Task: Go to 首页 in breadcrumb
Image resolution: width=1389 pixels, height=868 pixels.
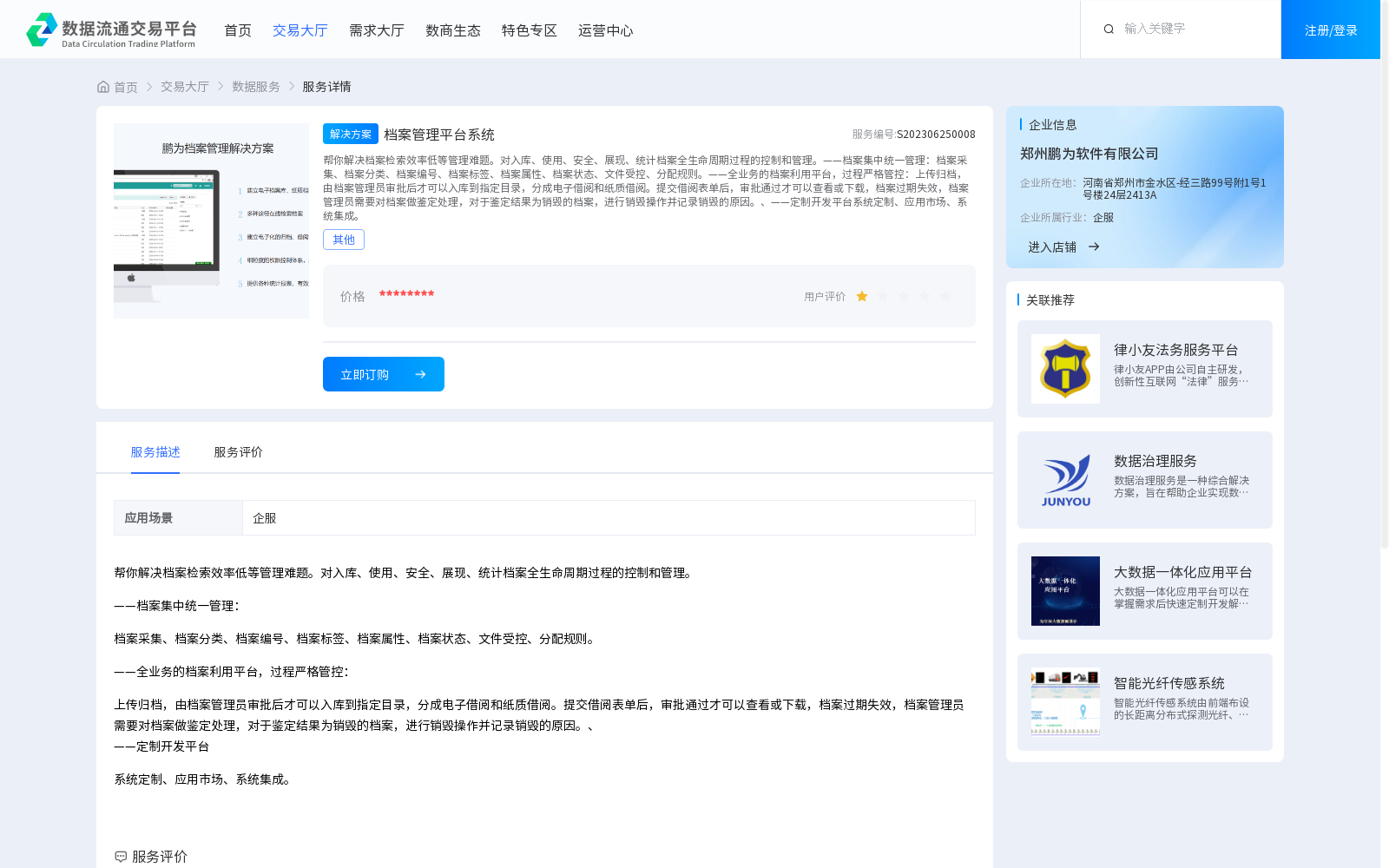Action: (126, 87)
